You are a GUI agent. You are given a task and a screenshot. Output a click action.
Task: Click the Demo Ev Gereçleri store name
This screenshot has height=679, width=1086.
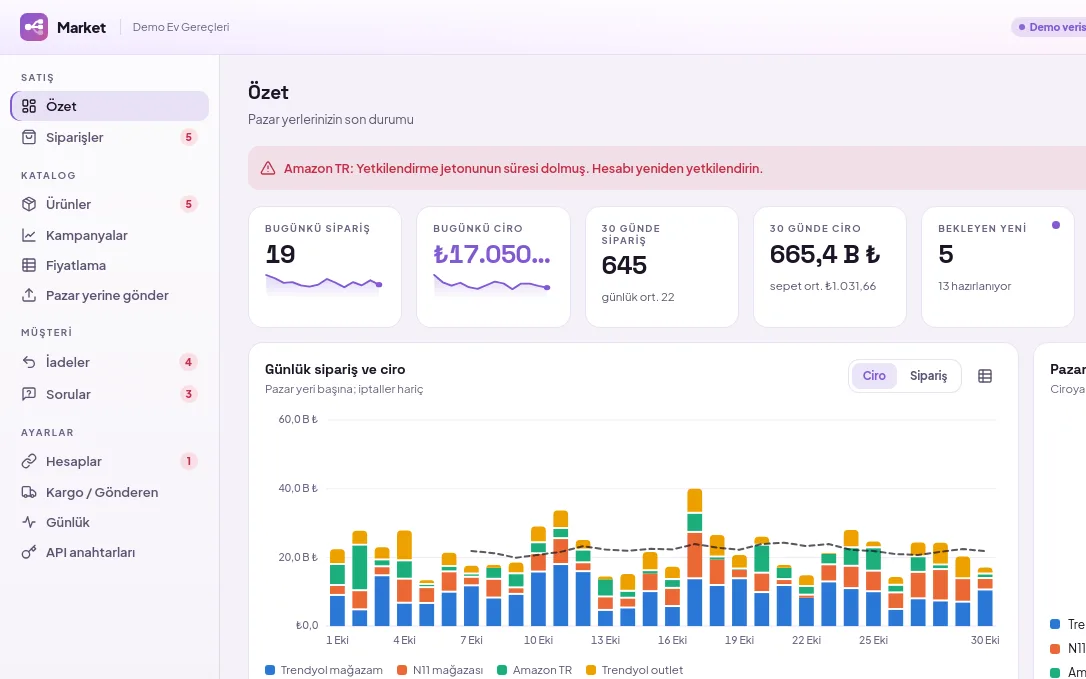click(181, 27)
